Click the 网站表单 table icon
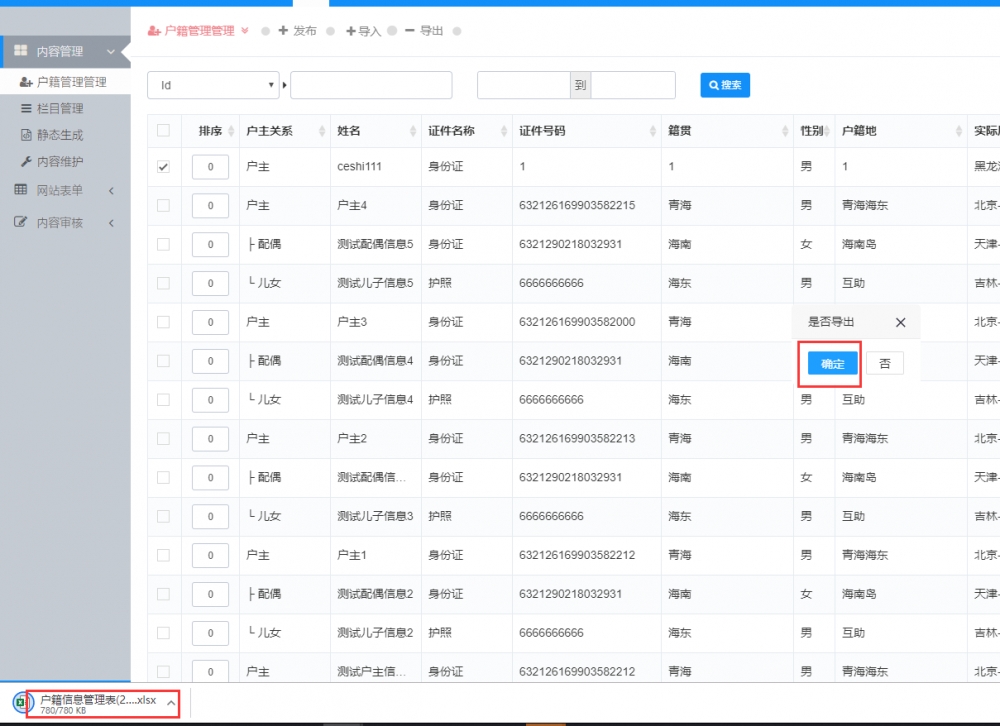Screen dimensions: 1000x726 point(20,189)
